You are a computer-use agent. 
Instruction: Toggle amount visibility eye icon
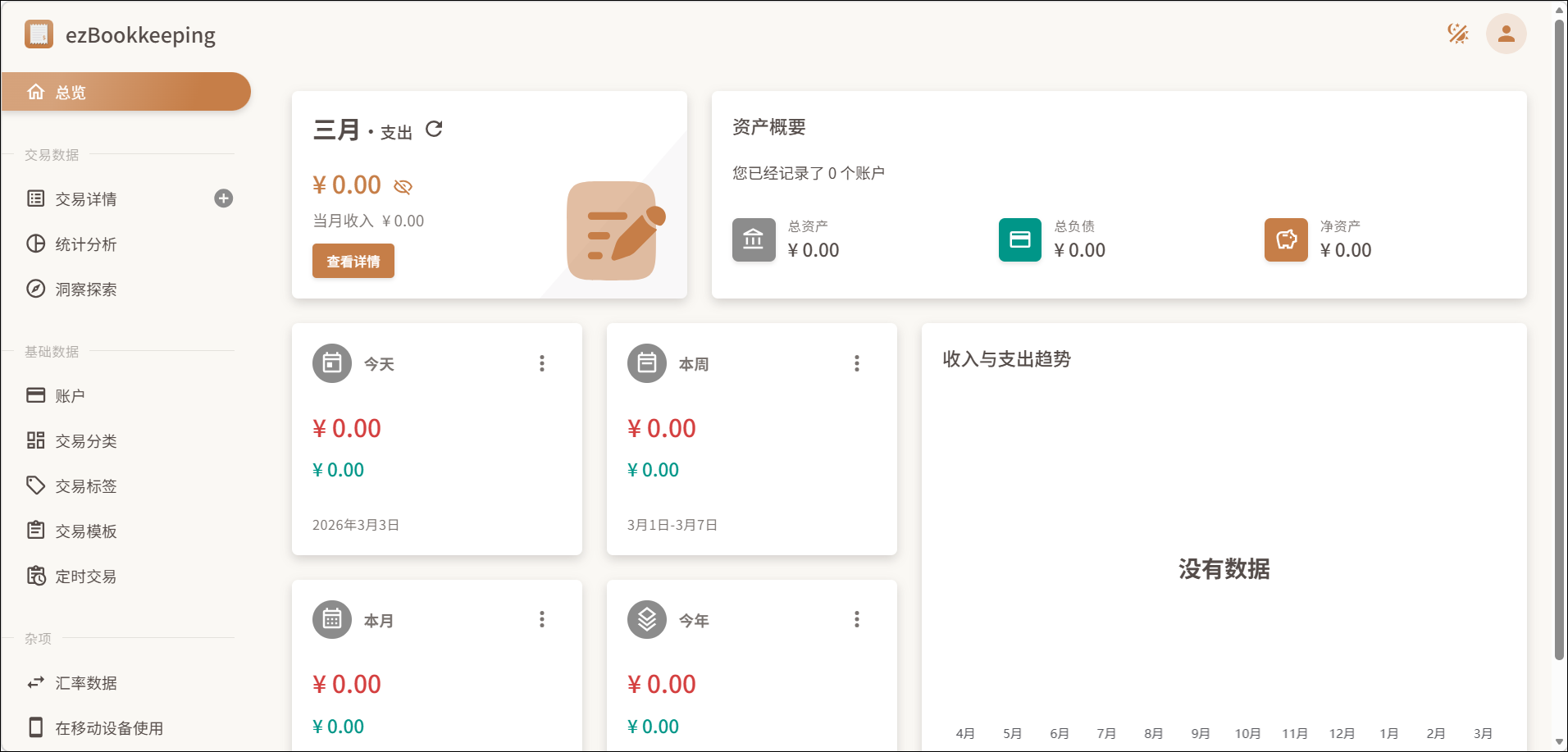pos(403,187)
